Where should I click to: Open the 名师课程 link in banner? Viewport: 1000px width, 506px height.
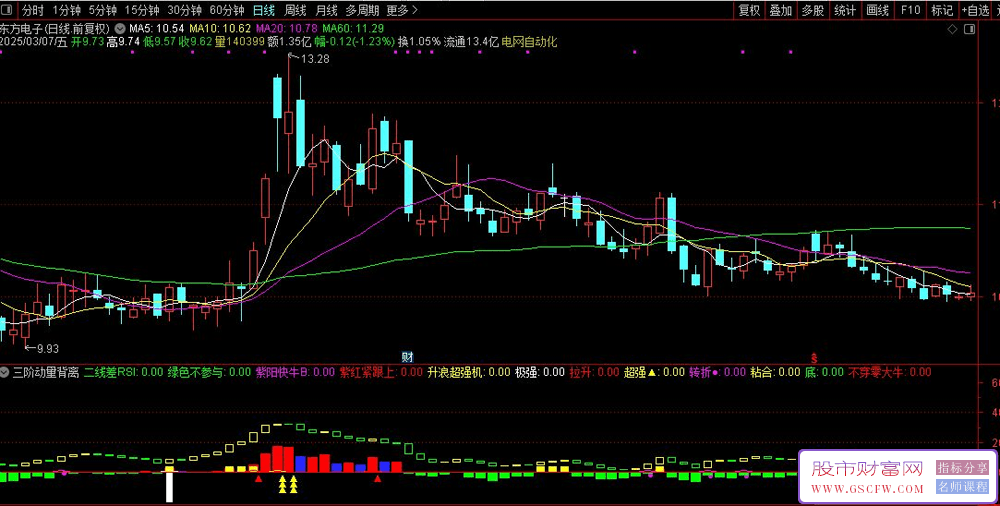pyautogui.click(x=963, y=487)
